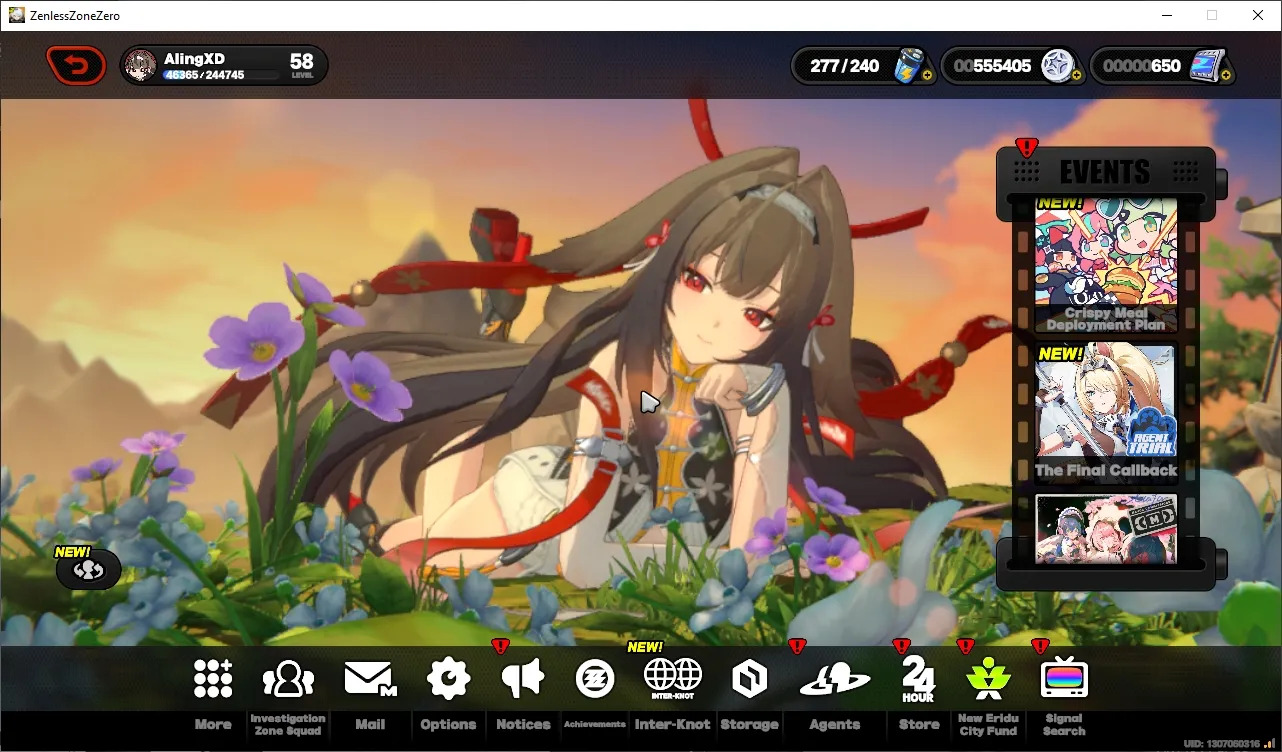Click the player name AlingXD

coord(194,59)
